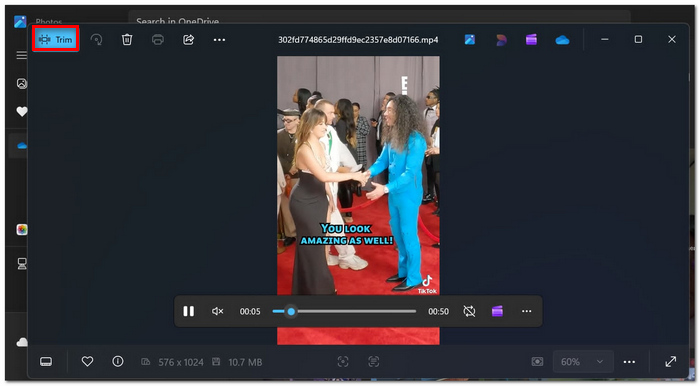Viewport: 700px width, 386px height.
Task: Seek using the video progress slider
Action: tap(344, 311)
